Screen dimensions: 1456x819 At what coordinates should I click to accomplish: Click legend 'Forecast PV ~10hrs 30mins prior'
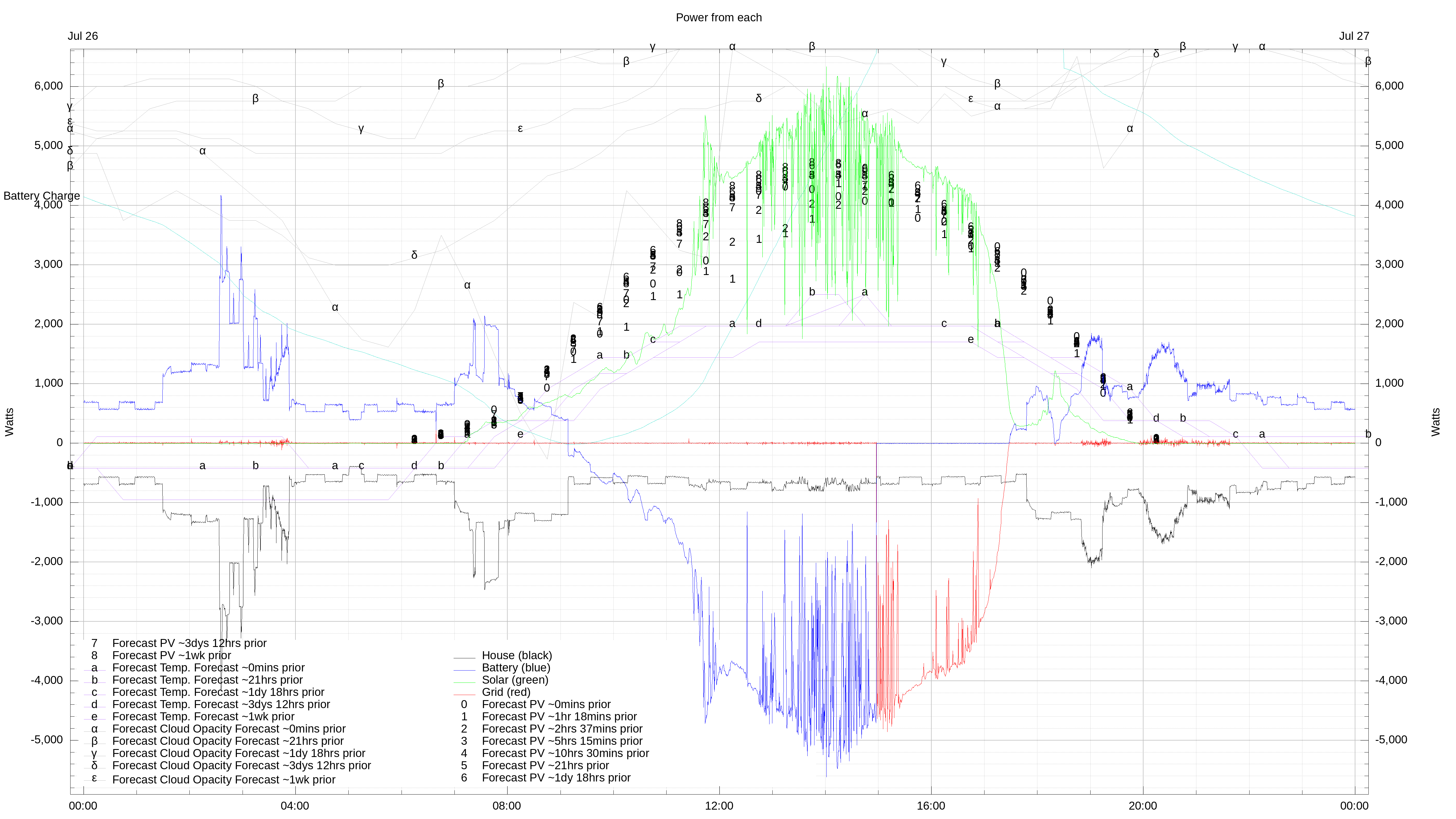point(565,753)
